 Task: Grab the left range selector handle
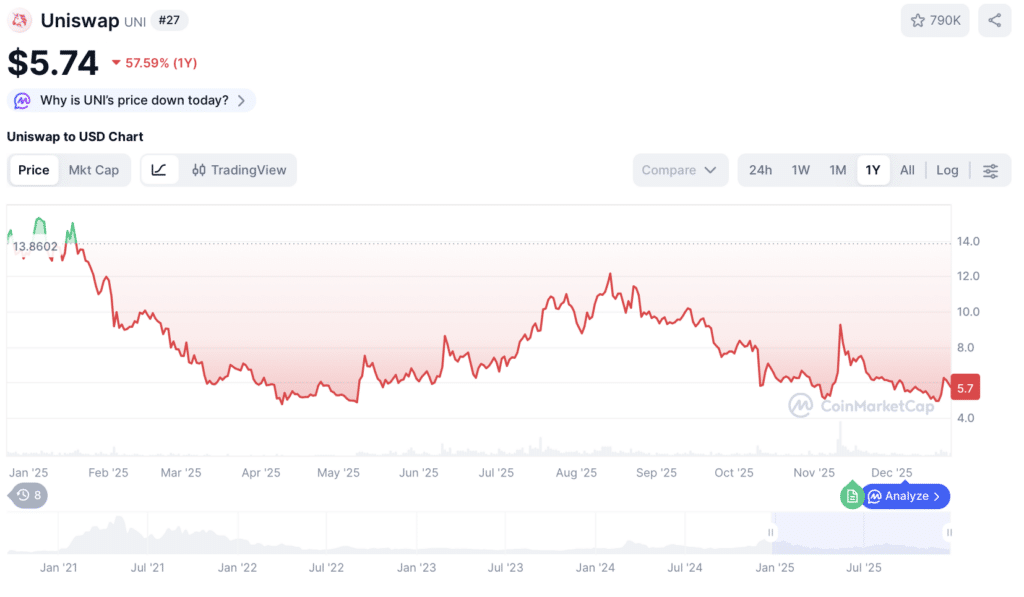[x=771, y=532]
